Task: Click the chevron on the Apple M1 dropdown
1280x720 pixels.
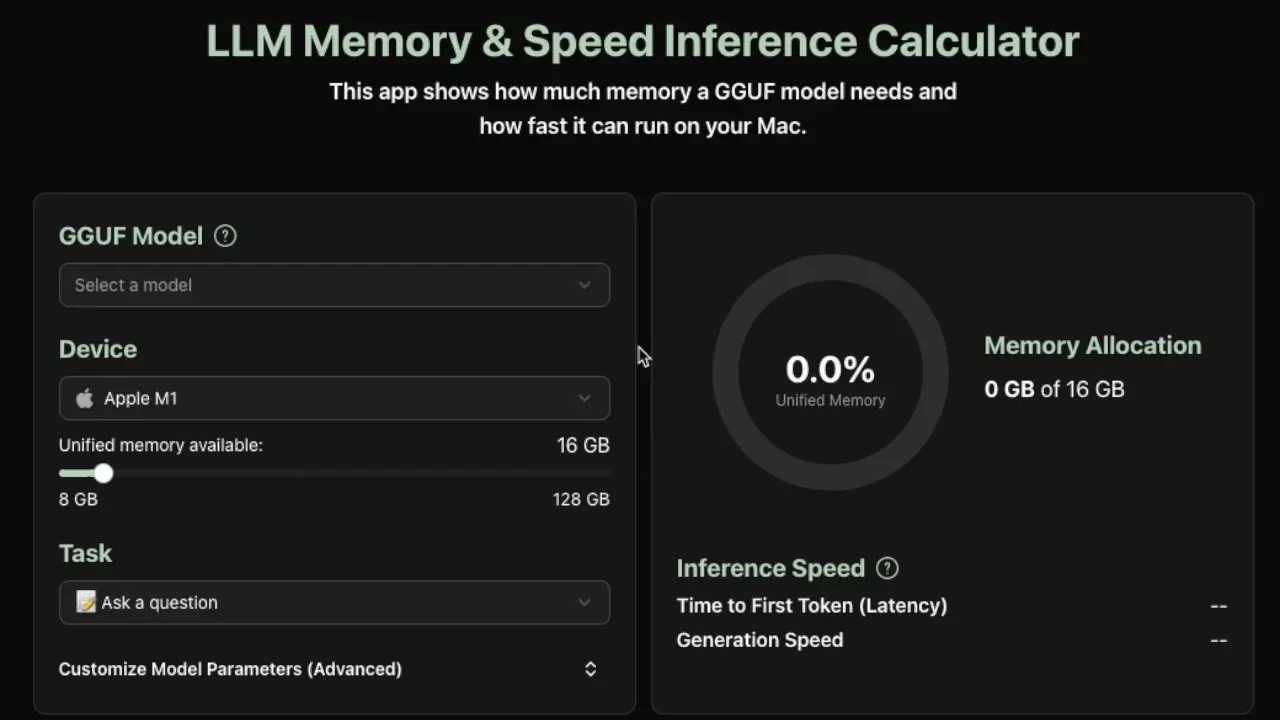Action: point(585,398)
